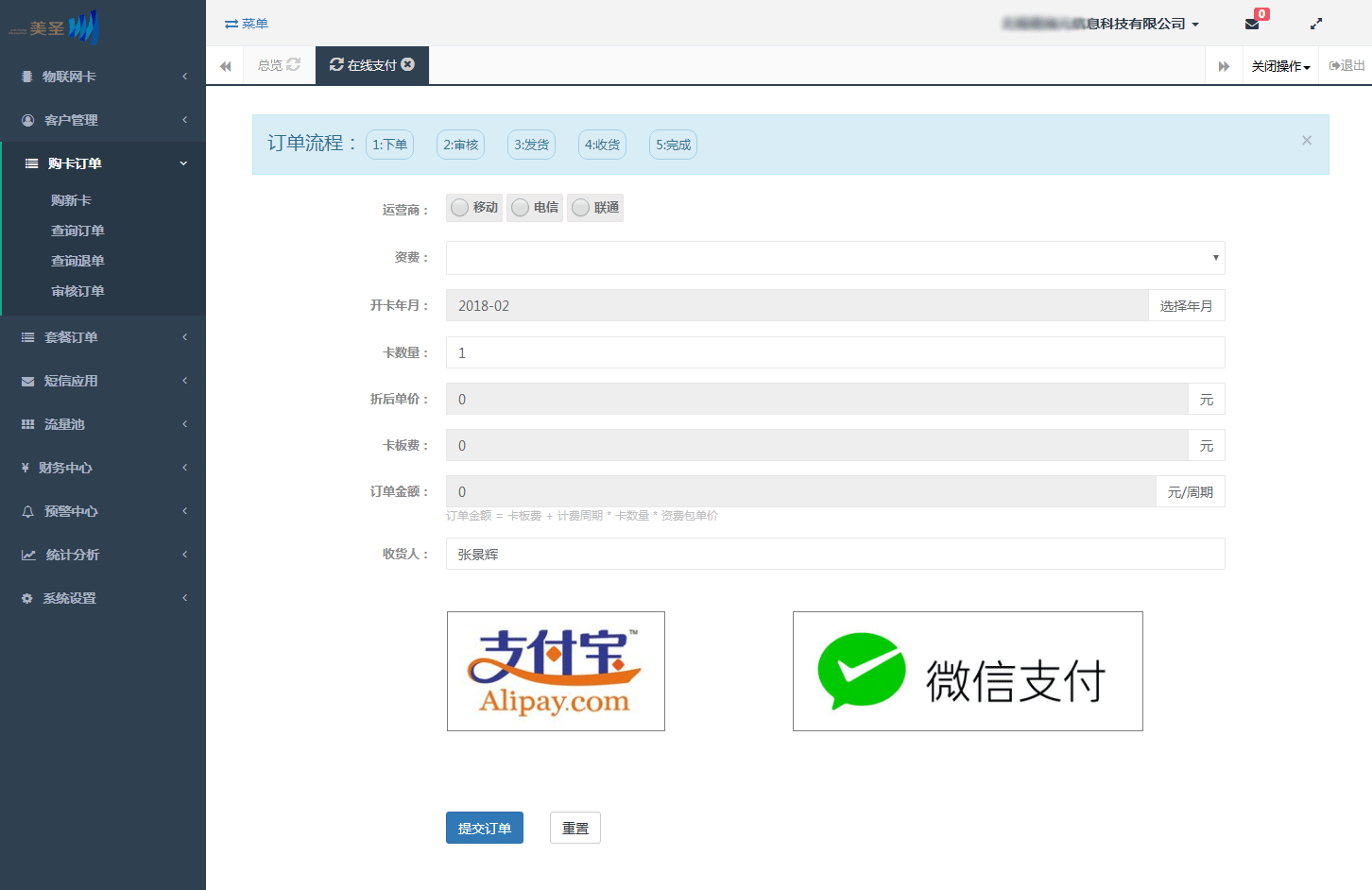This screenshot has width=1372, height=890.
Task: Click step 2:审核 badge
Action: pos(461,145)
